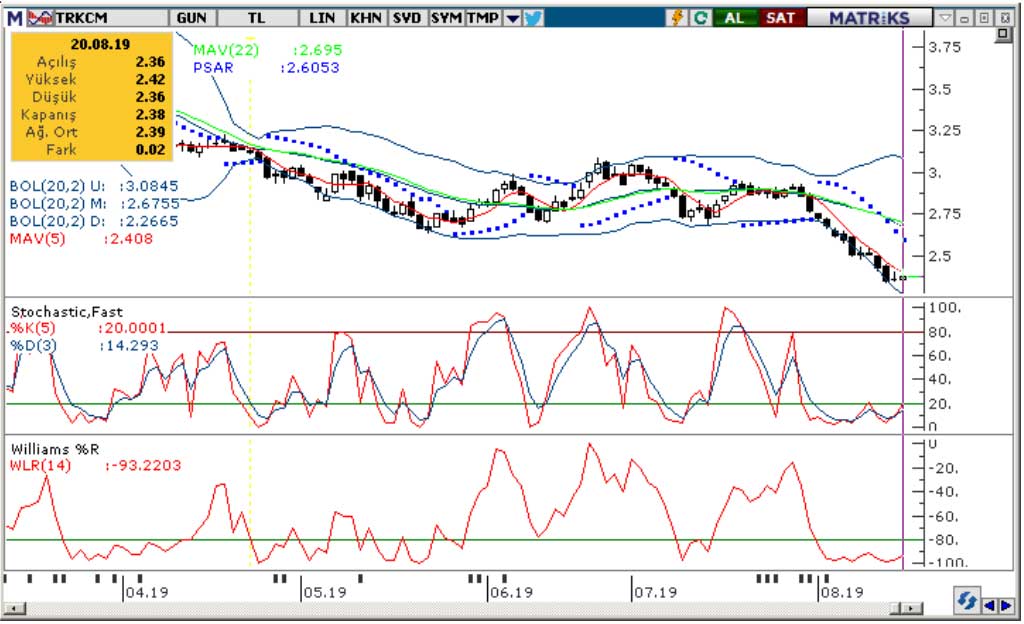
Task: Open the TMP template button
Action: click(x=483, y=18)
